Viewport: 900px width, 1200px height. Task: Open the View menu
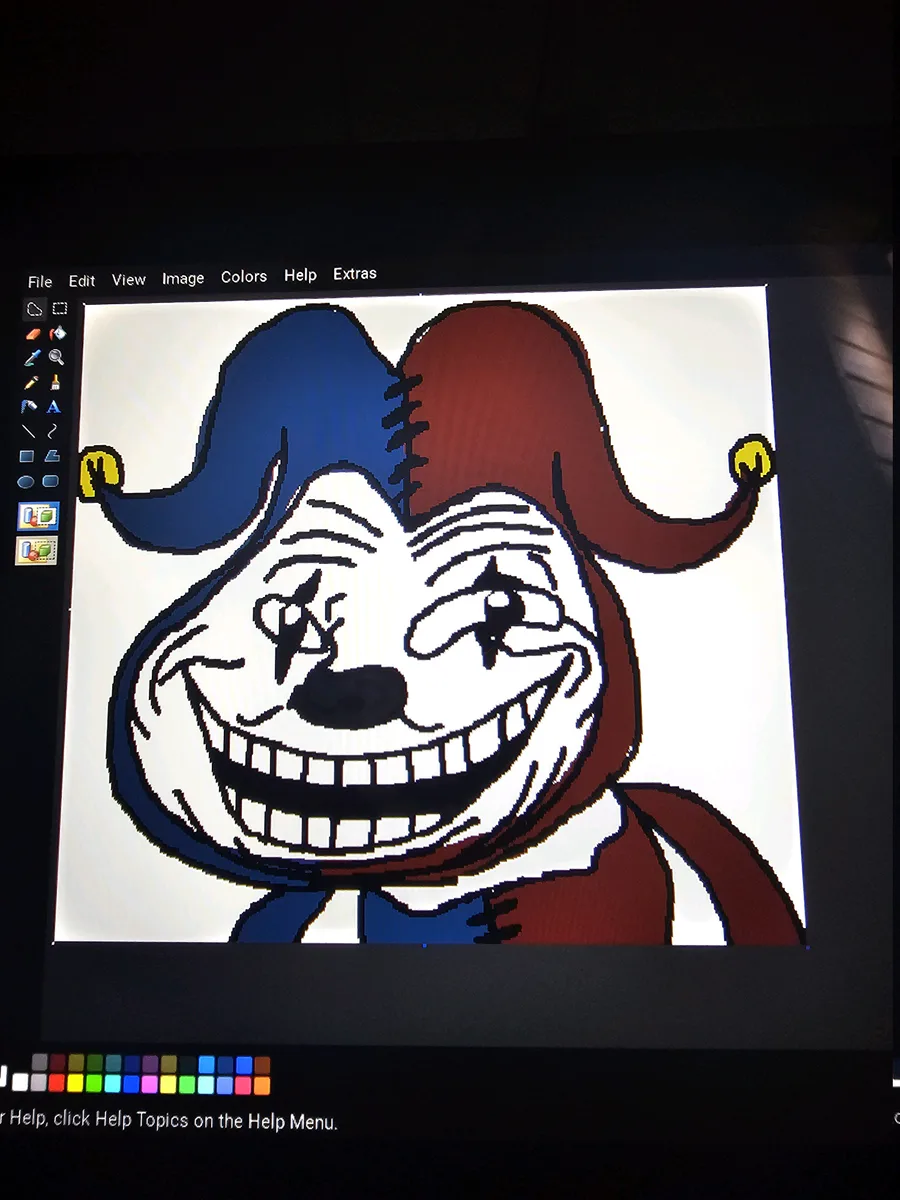click(x=129, y=280)
